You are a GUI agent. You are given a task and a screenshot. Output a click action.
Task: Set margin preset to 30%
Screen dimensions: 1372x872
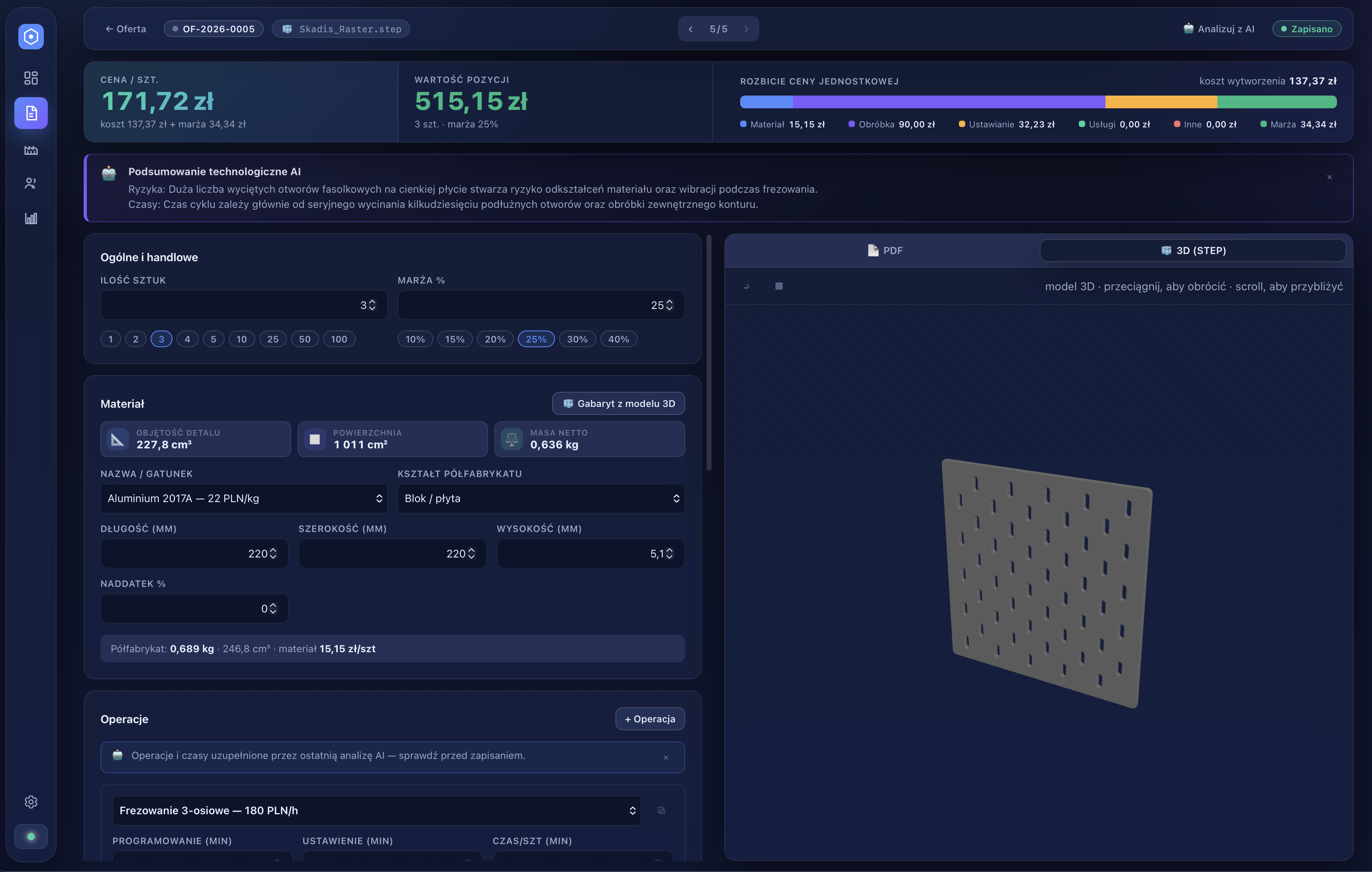(577, 339)
